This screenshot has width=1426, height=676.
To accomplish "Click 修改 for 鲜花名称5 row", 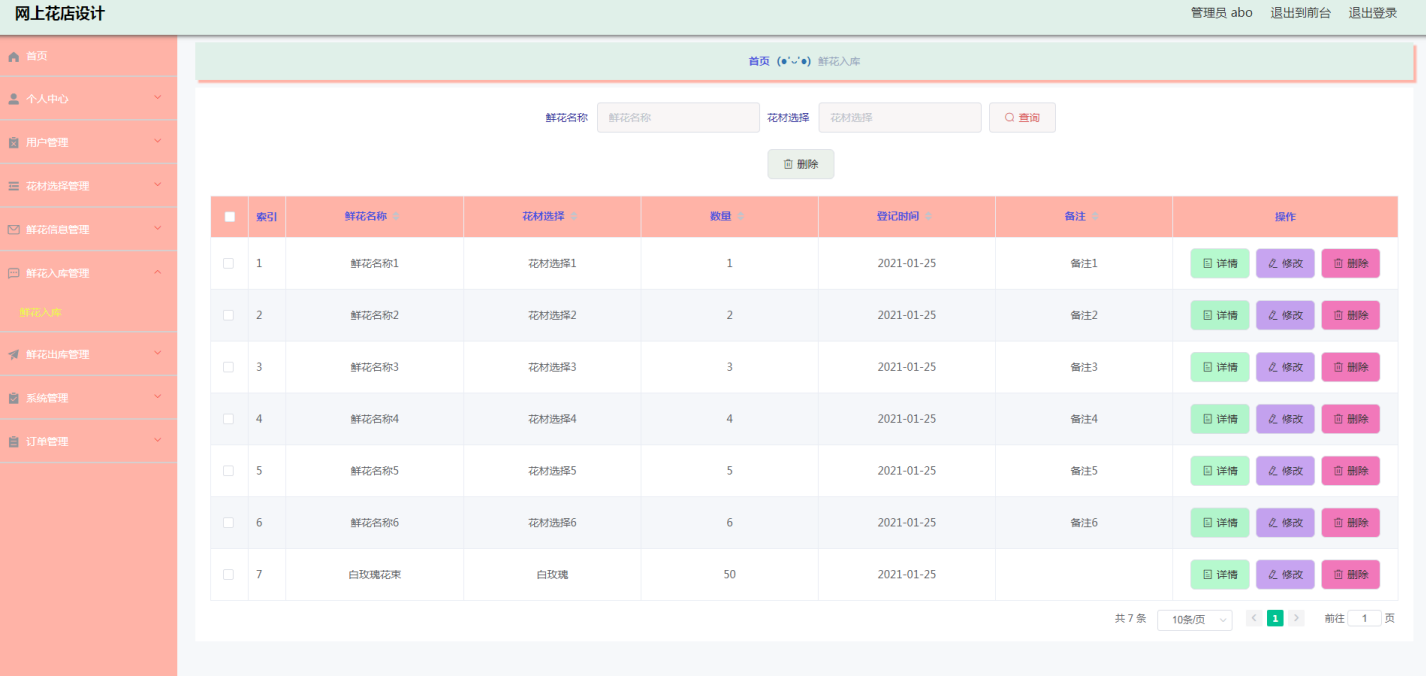I will [1285, 471].
